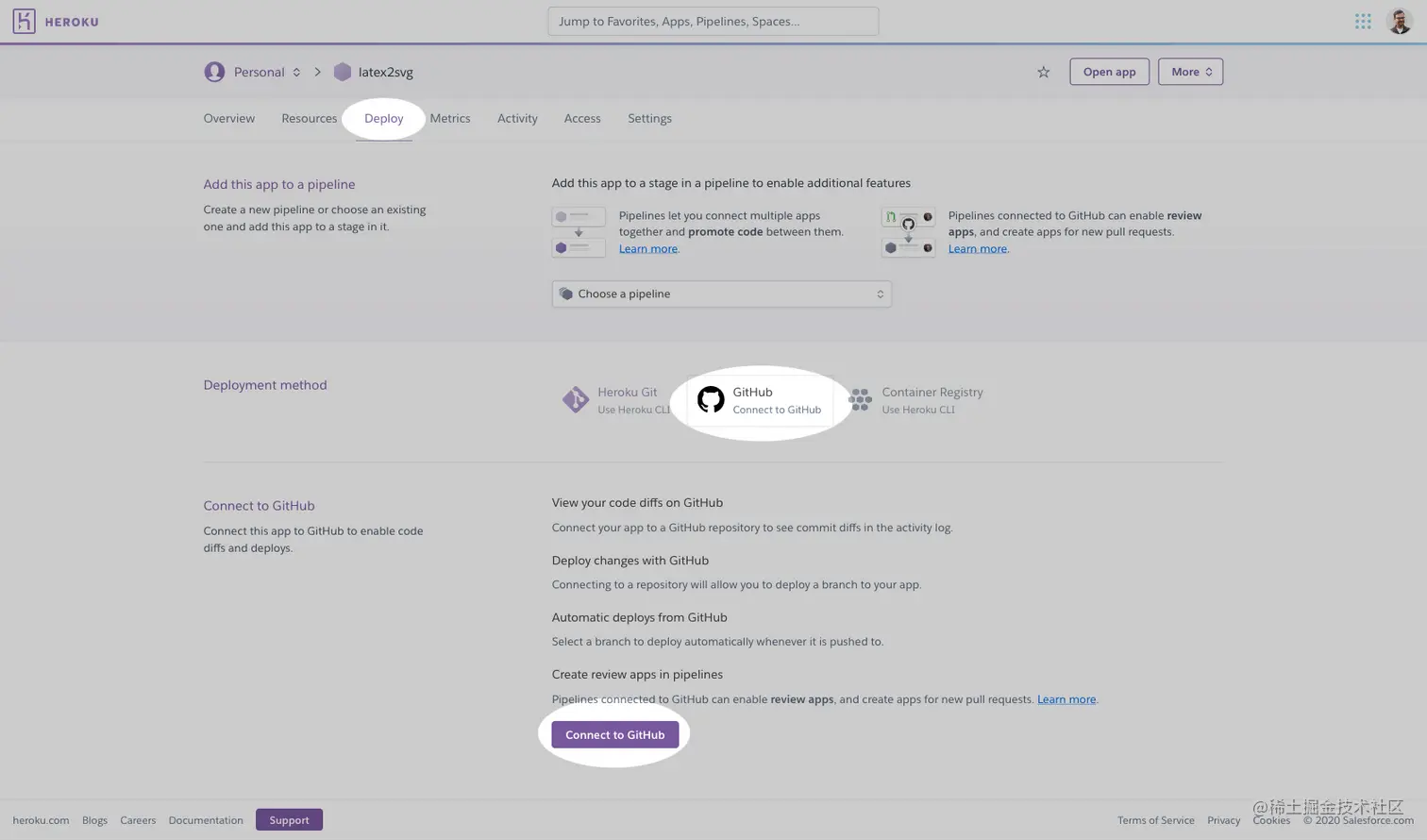Click 'View your code diffs on GitHub' text
This screenshot has height=840, width=1427.
click(x=637, y=503)
